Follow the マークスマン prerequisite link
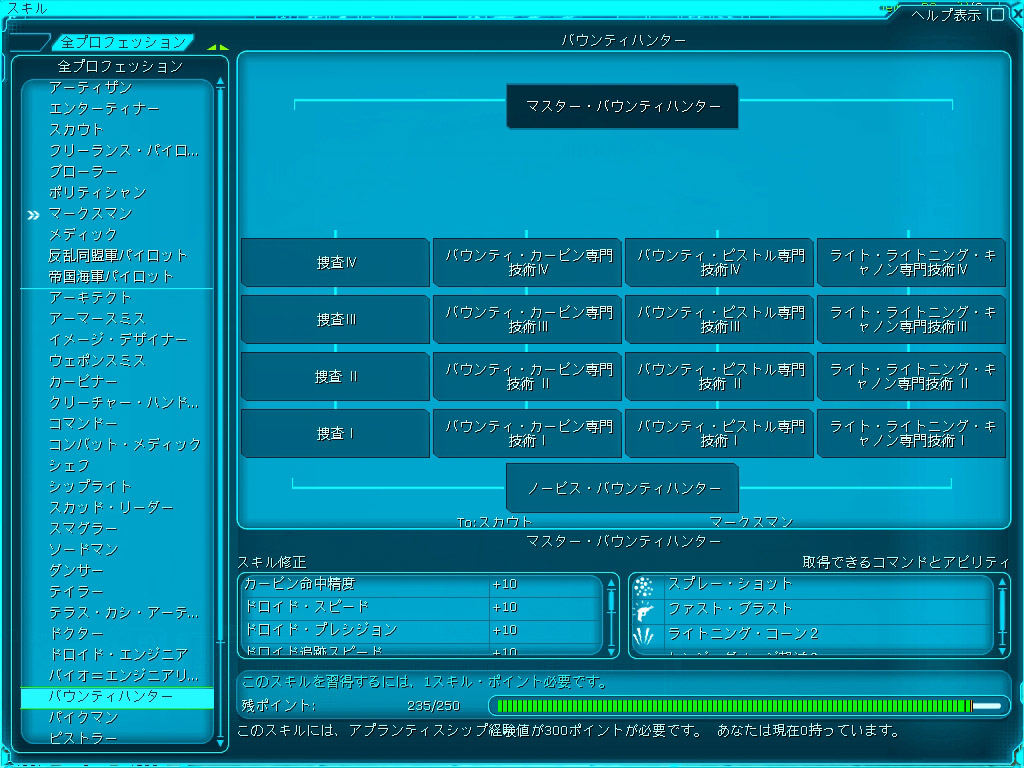Screen dimensions: 1024x768 (x=751, y=522)
